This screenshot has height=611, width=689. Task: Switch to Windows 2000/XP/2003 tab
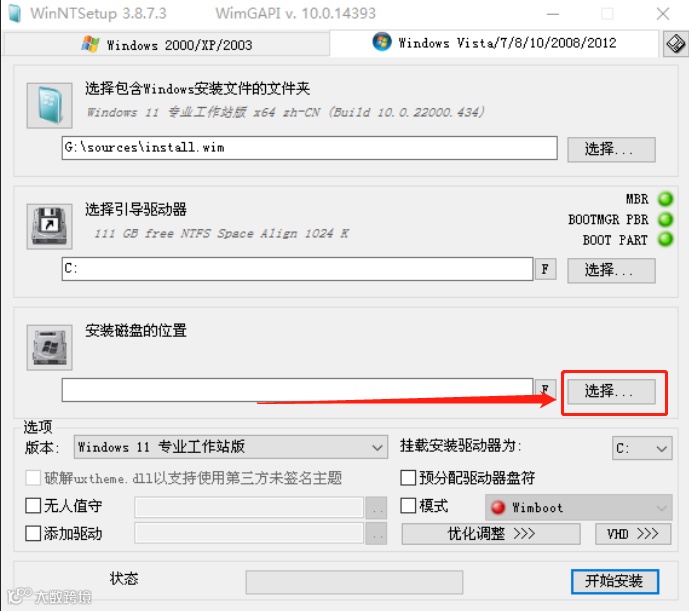tap(167, 44)
